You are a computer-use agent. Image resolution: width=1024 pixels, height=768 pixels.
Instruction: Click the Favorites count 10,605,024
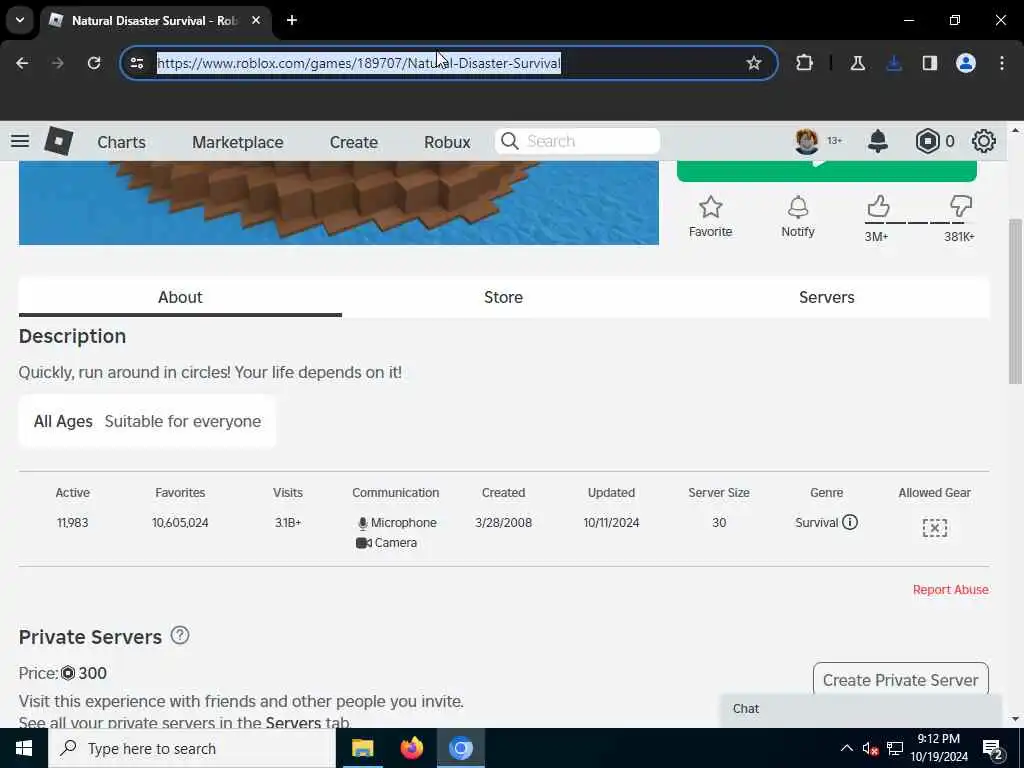[180, 522]
